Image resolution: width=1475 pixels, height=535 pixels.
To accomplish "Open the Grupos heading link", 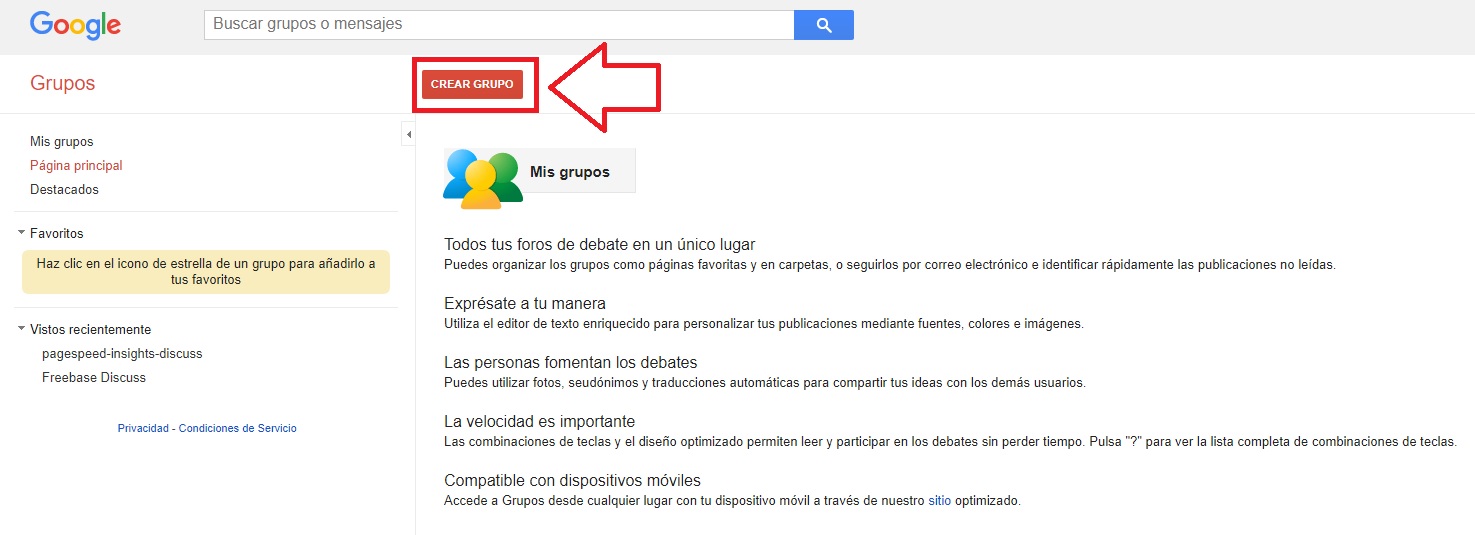I will tap(63, 83).
